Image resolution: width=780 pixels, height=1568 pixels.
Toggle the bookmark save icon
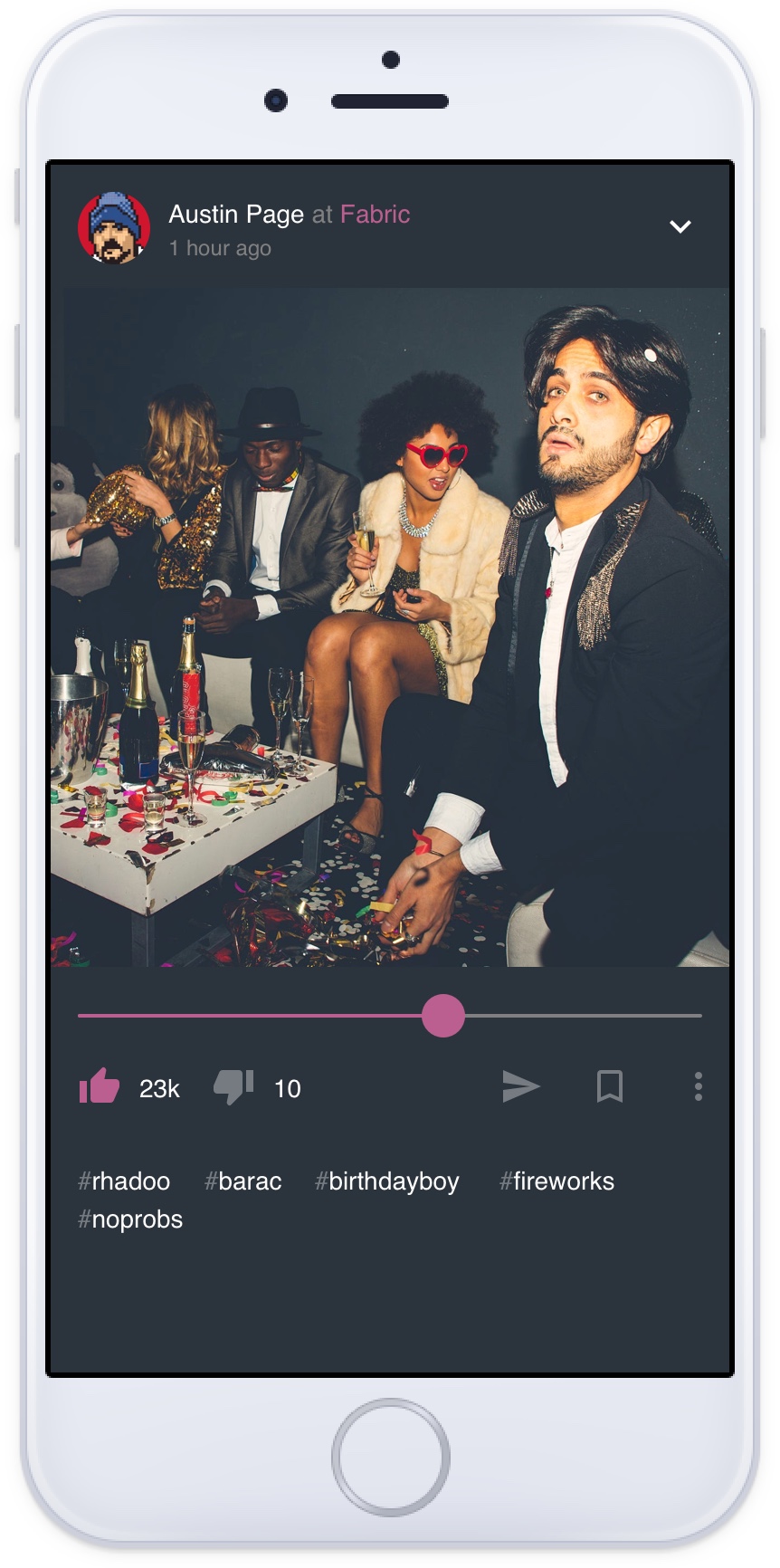610,1086
